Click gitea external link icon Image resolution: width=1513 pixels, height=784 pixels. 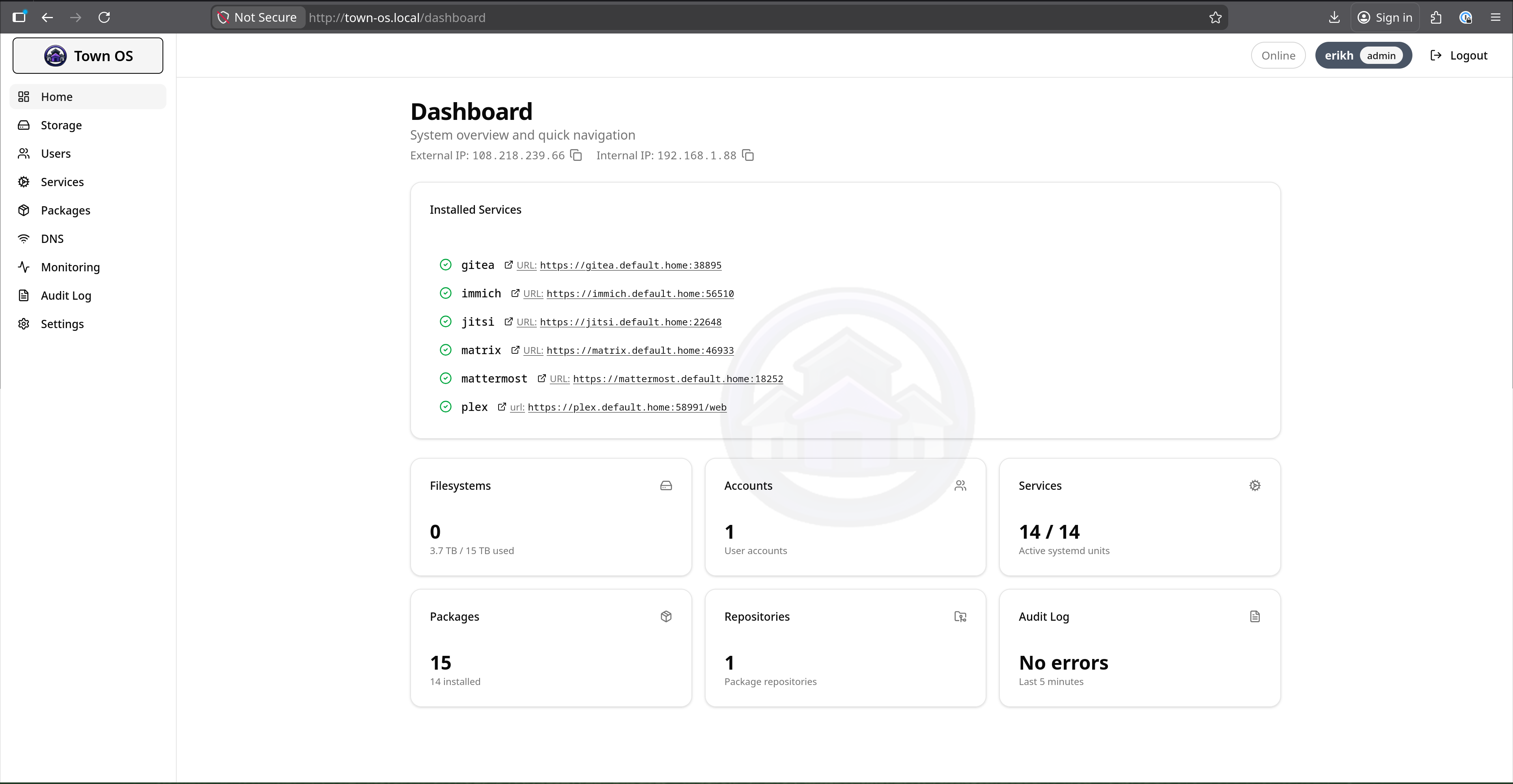point(509,265)
